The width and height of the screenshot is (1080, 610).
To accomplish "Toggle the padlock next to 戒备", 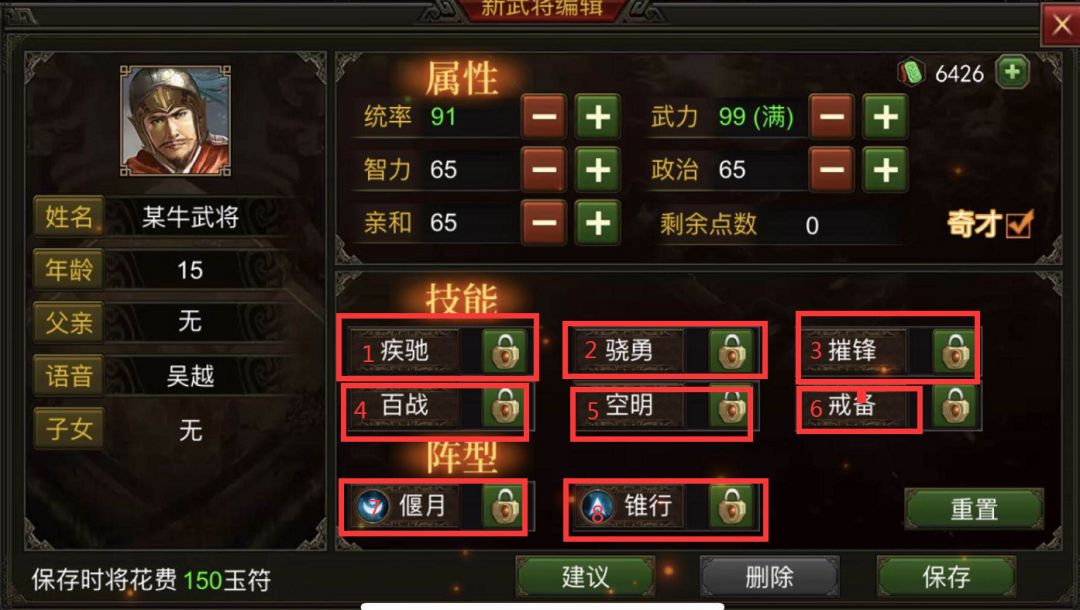I will 955,407.
